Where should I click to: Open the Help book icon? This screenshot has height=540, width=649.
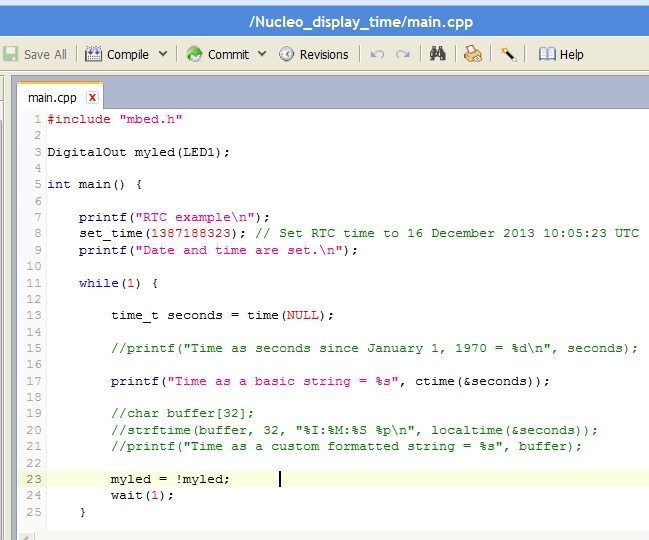click(547, 54)
